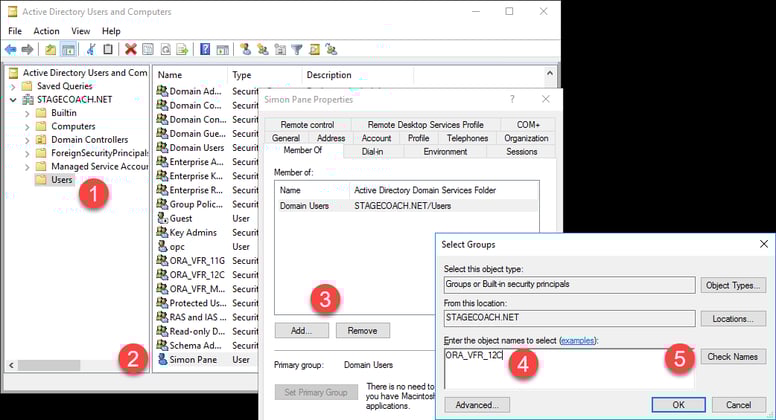Image resolution: width=776 pixels, height=420 pixels.
Task: Click the blue Help question mark icon
Action: coord(205,49)
